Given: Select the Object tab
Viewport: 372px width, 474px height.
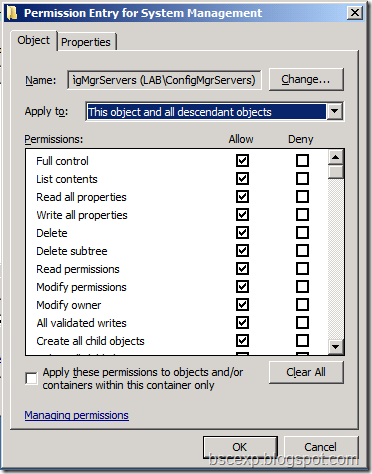Looking at the screenshot, I should 33,40.
